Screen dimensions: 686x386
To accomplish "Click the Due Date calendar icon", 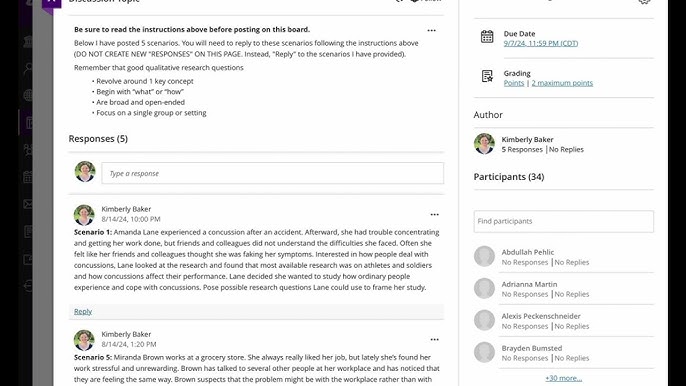I will (487, 36).
